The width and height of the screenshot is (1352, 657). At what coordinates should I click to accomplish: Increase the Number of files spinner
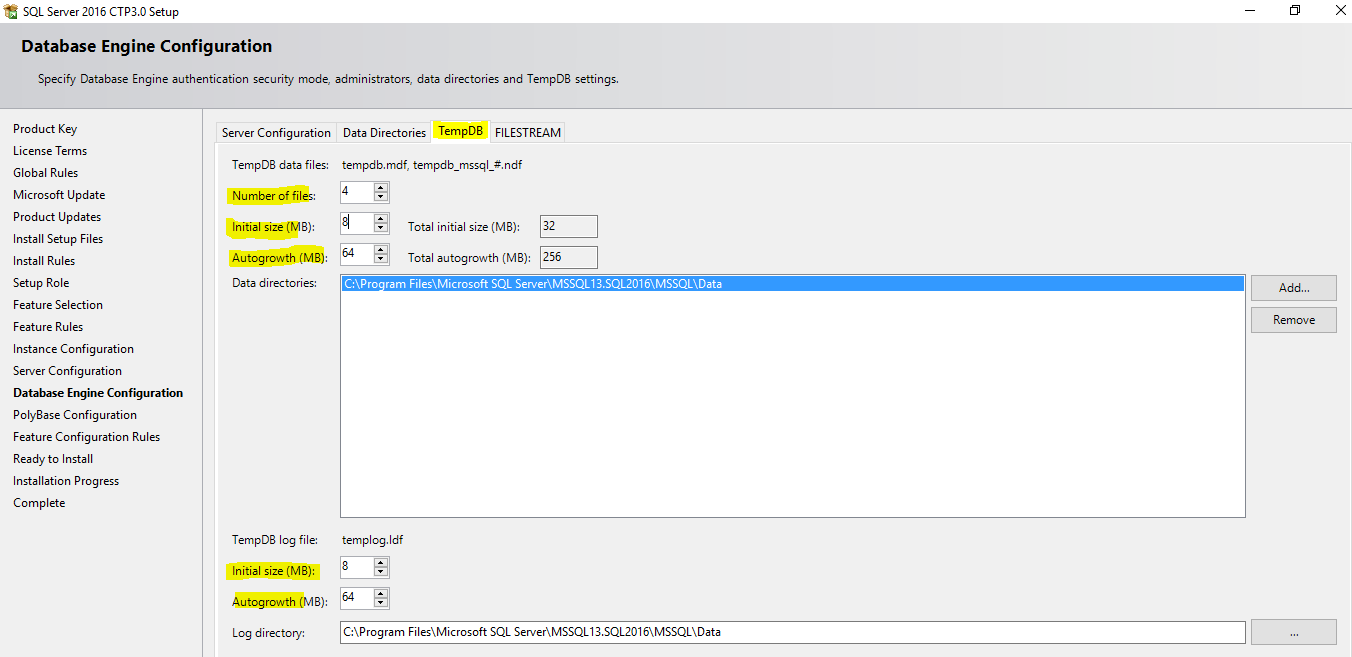[x=381, y=187]
